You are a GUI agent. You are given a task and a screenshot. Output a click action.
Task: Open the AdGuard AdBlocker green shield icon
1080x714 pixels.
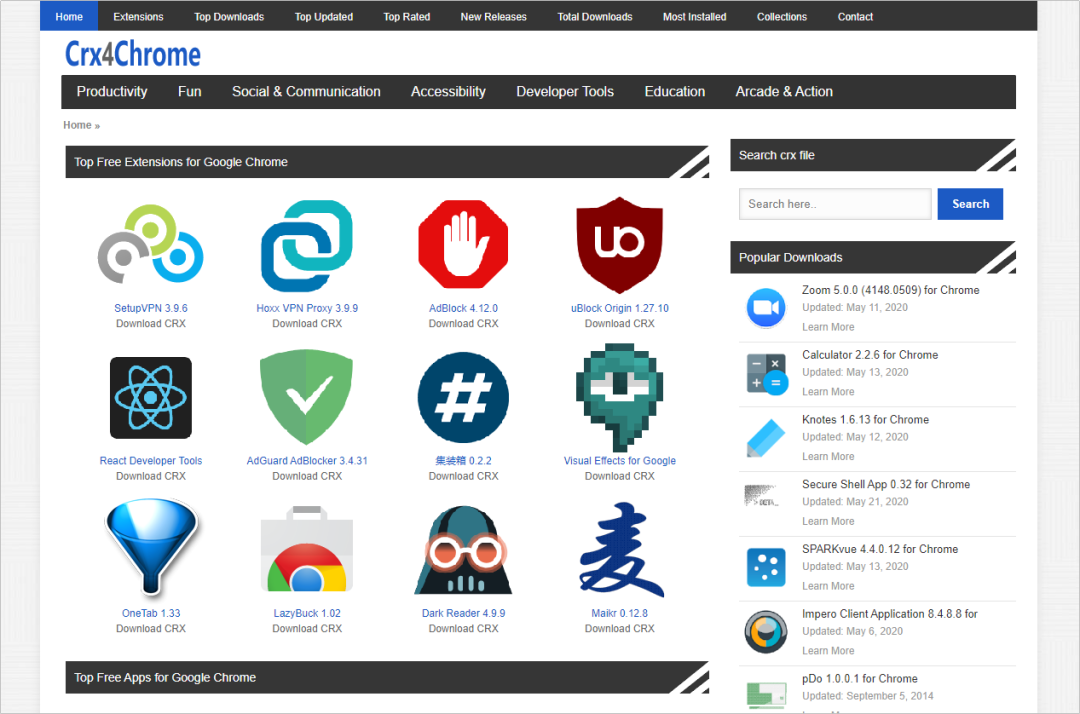coord(307,397)
